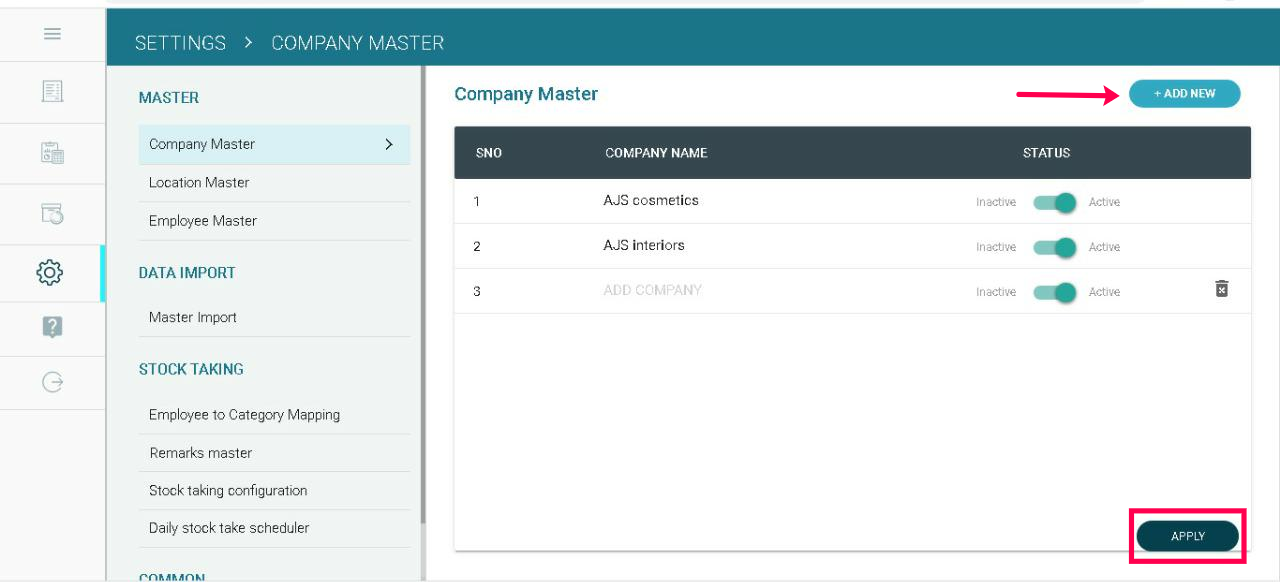Viewport: 1280px width, 582px height.
Task: Open Settings gear icon in sidebar
Action: (x=50, y=272)
